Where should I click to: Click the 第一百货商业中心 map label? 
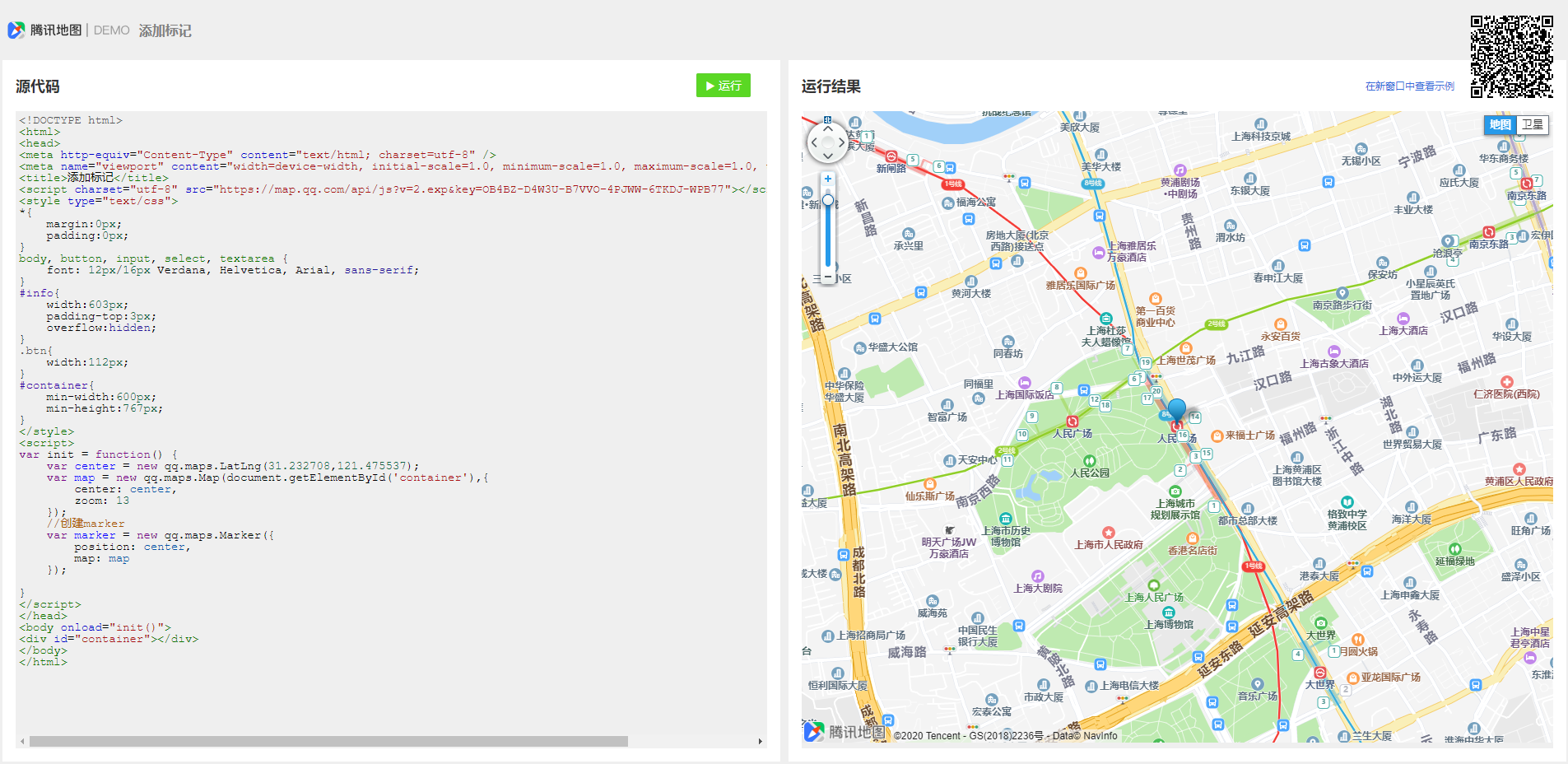(x=1156, y=317)
